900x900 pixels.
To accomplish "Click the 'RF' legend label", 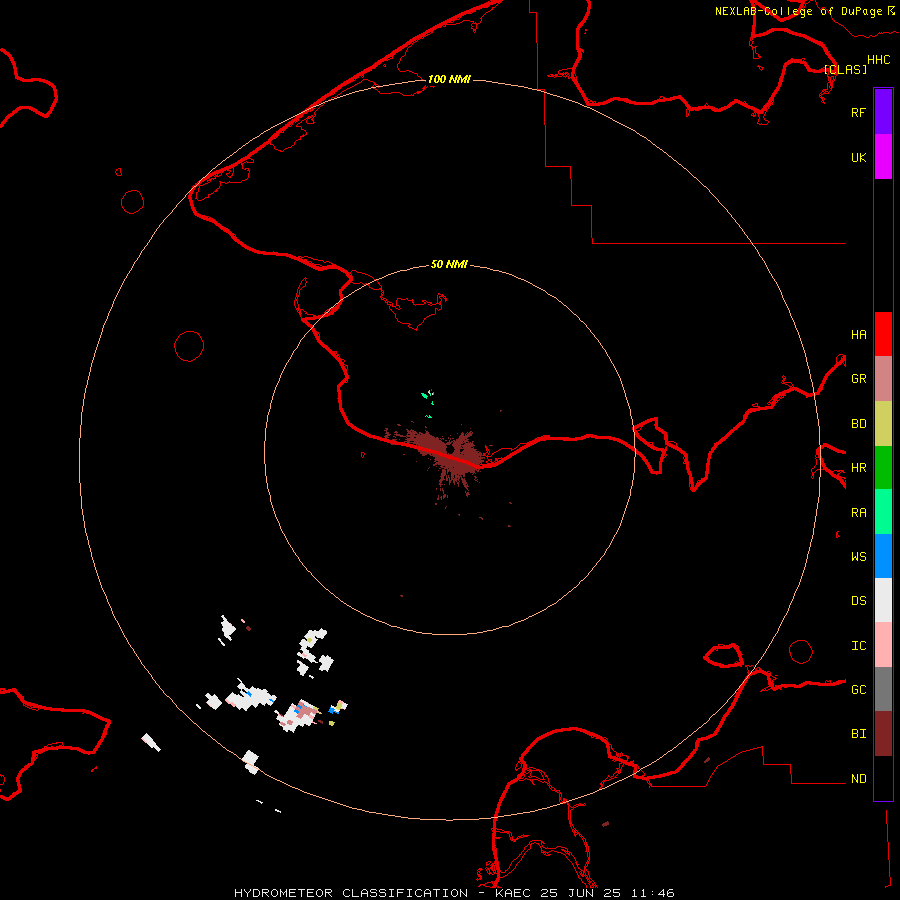I will pyautogui.click(x=858, y=112).
